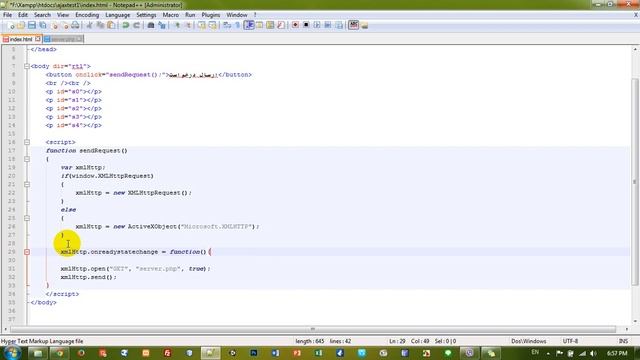Toggle Show All Characters toolbar button
640x360 pixels.
(x=238, y=25)
